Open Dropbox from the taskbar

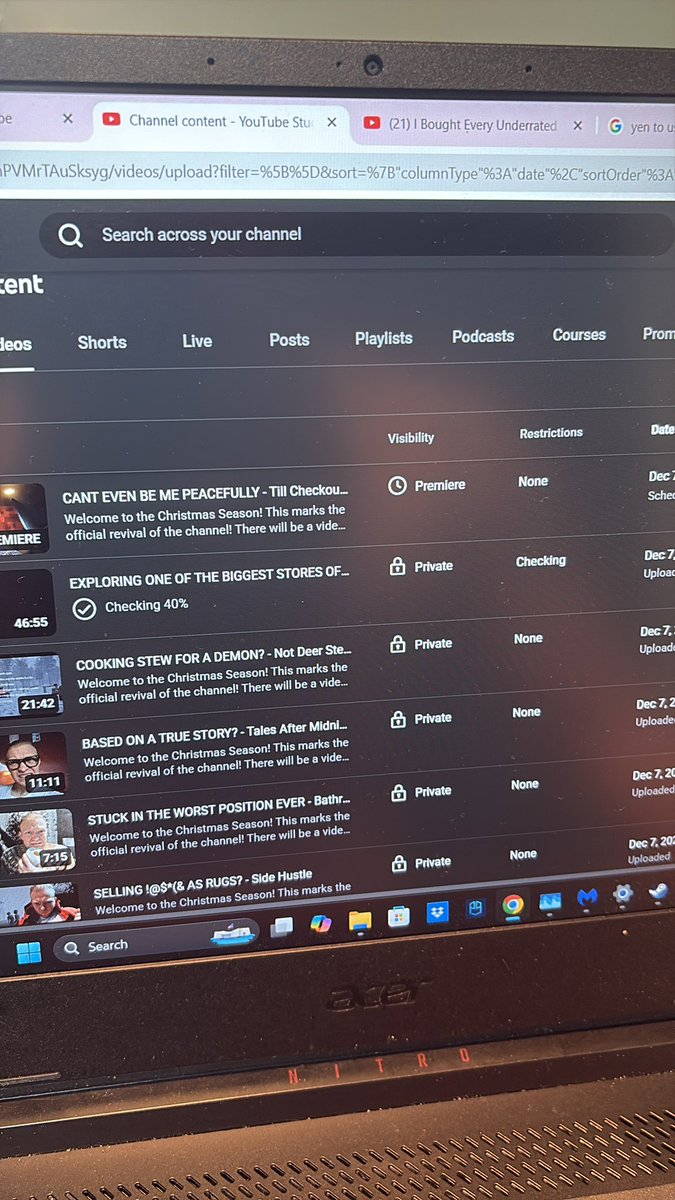(436, 912)
